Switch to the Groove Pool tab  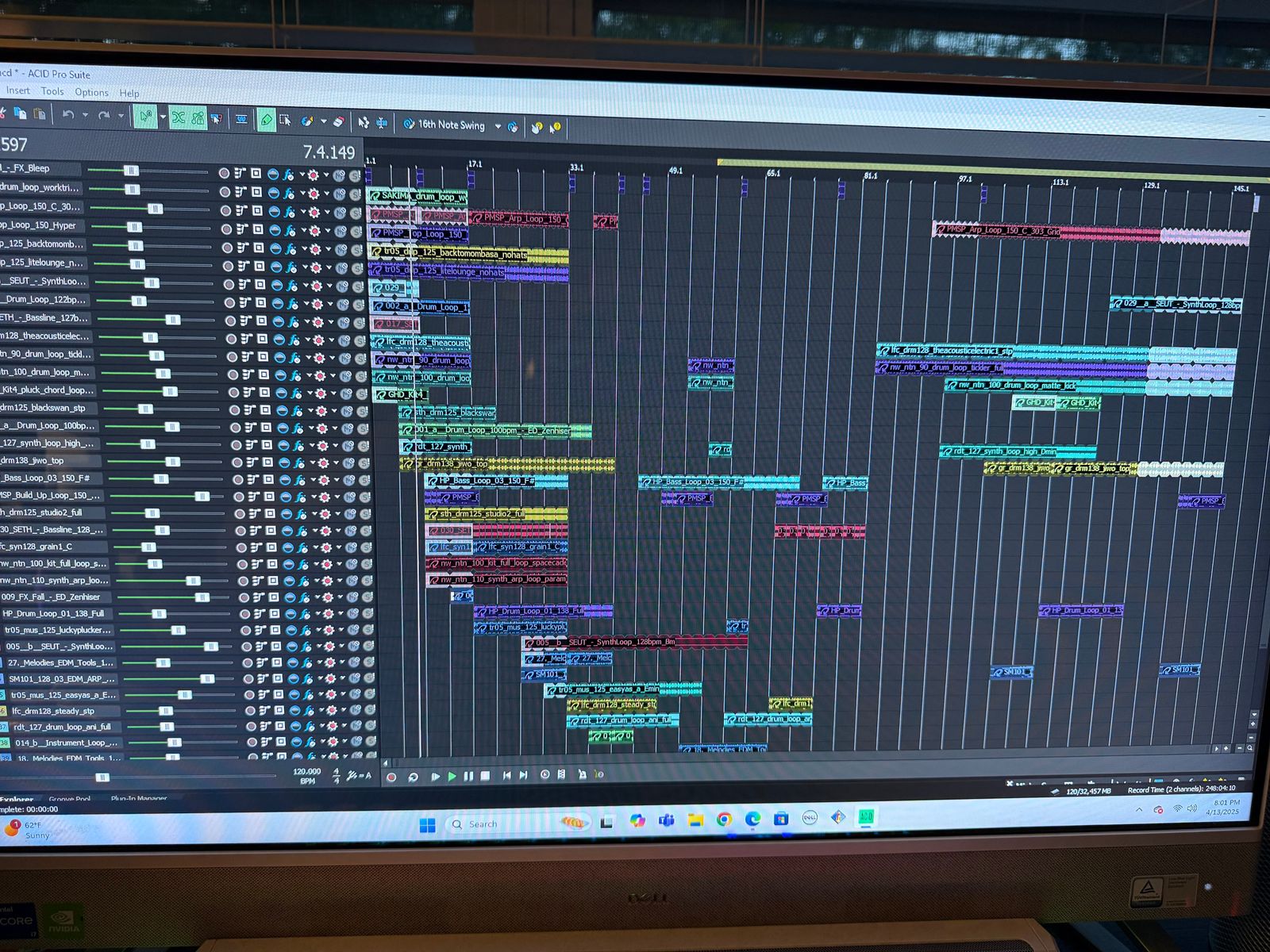click(x=70, y=799)
